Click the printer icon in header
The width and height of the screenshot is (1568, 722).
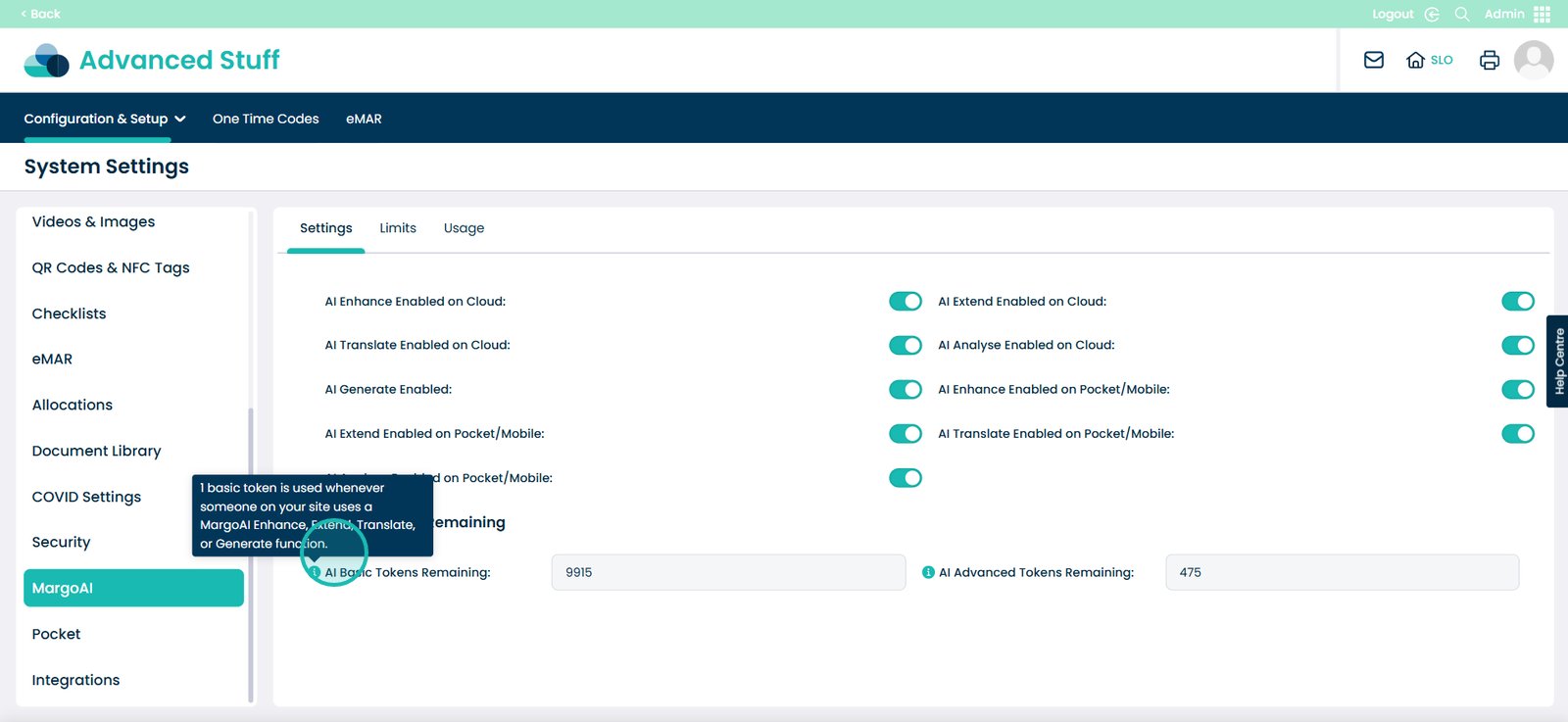click(1489, 60)
